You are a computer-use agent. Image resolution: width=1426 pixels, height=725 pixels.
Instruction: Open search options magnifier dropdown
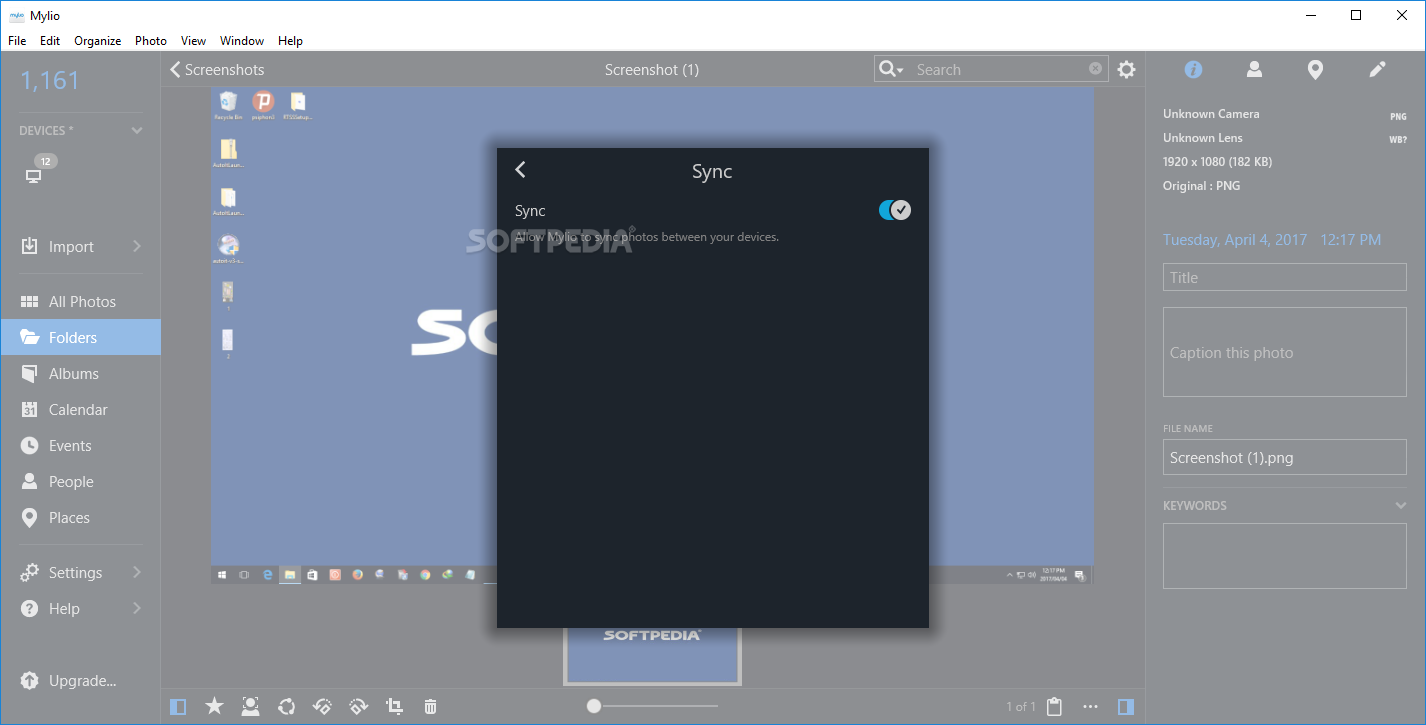(x=890, y=69)
